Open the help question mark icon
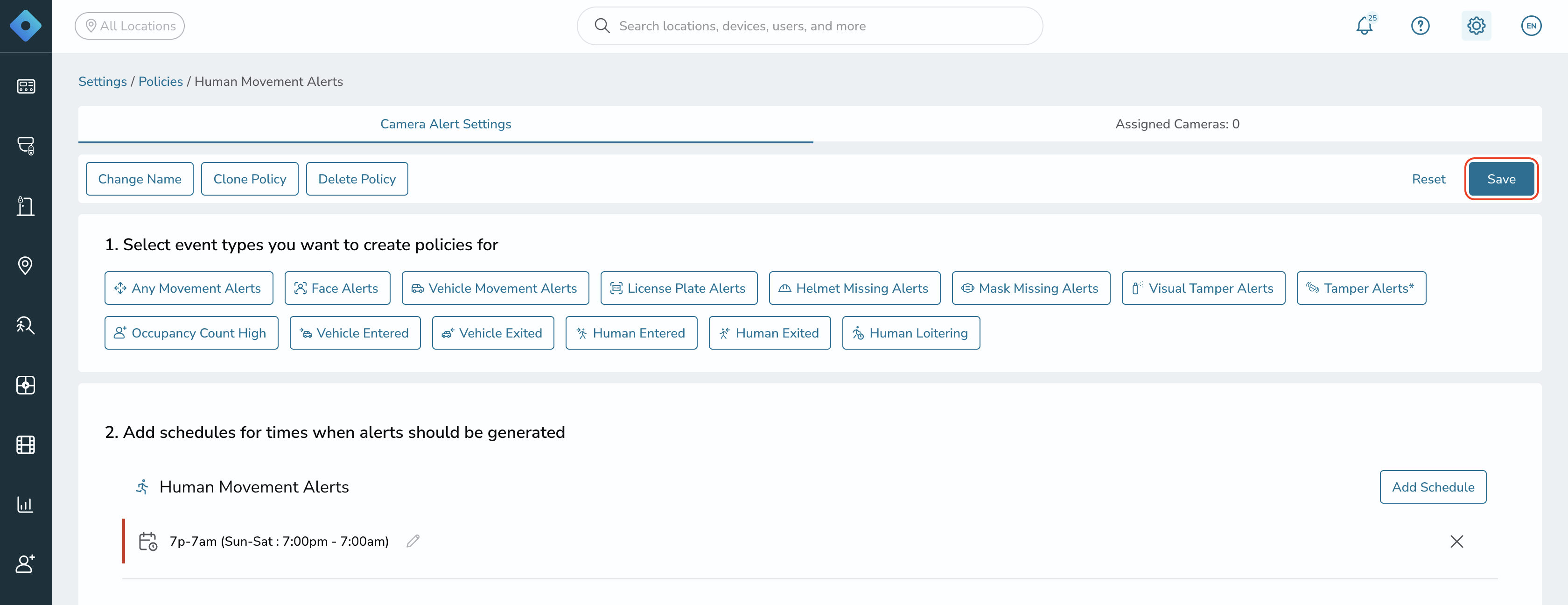 (x=1420, y=26)
